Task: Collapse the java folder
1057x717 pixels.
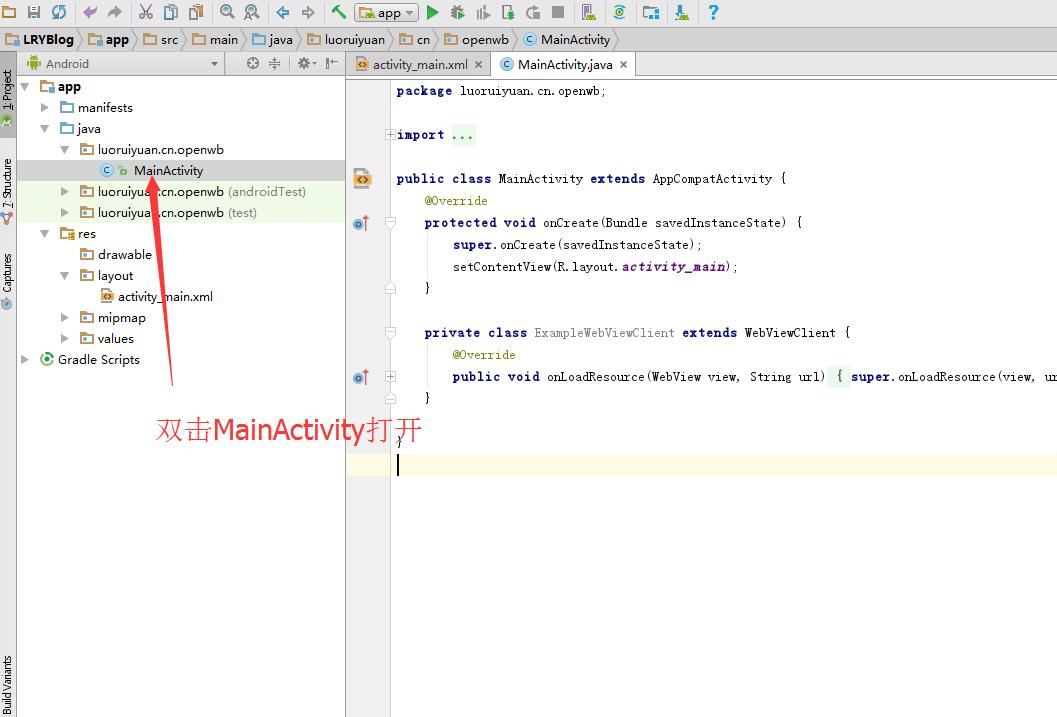Action: click(x=44, y=129)
